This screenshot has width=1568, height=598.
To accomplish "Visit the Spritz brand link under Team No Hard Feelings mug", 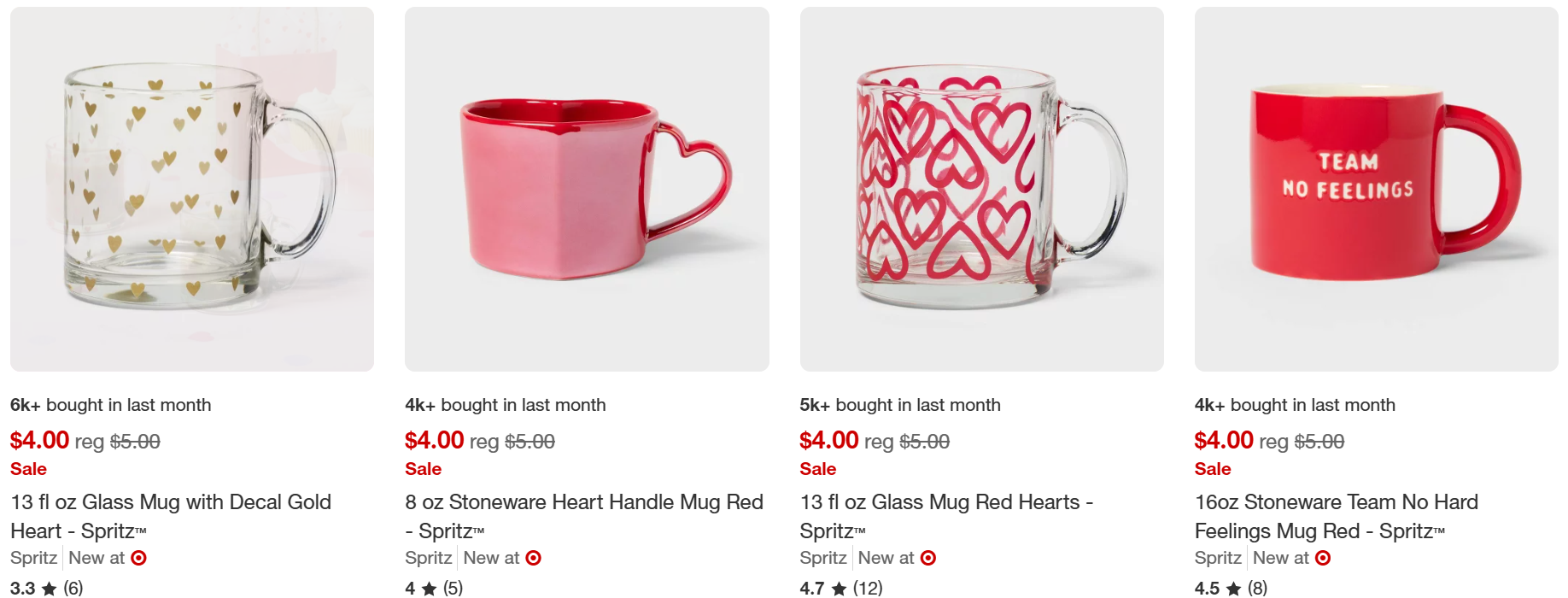I will click(1217, 558).
